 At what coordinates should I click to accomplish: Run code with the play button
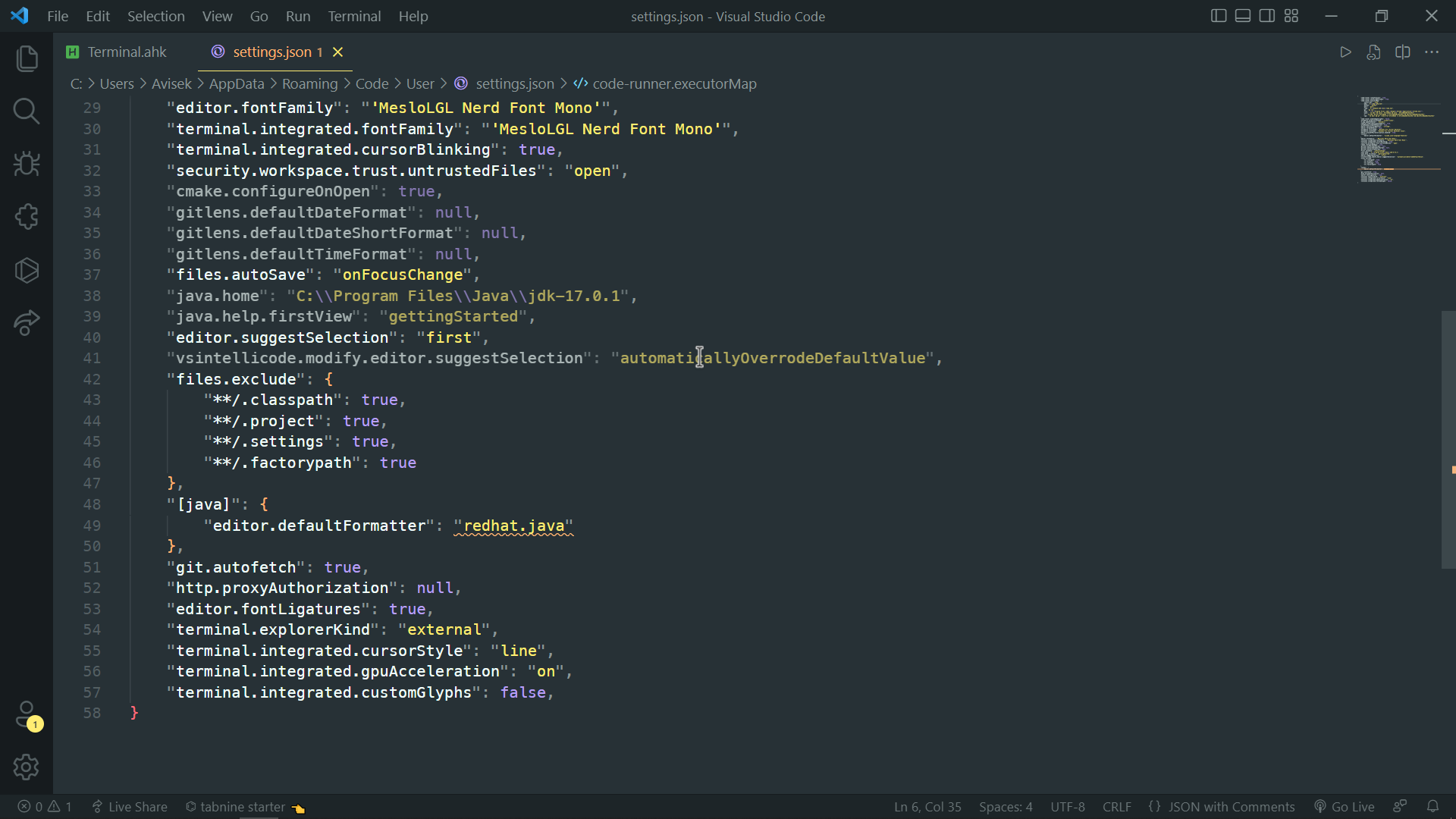pyautogui.click(x=1345, y=52)
